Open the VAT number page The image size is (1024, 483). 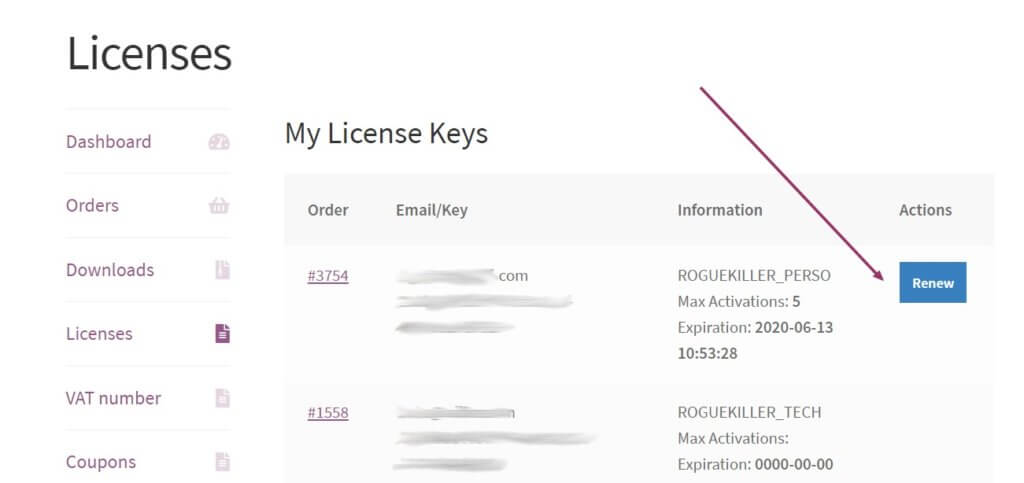tap(113, 398)
